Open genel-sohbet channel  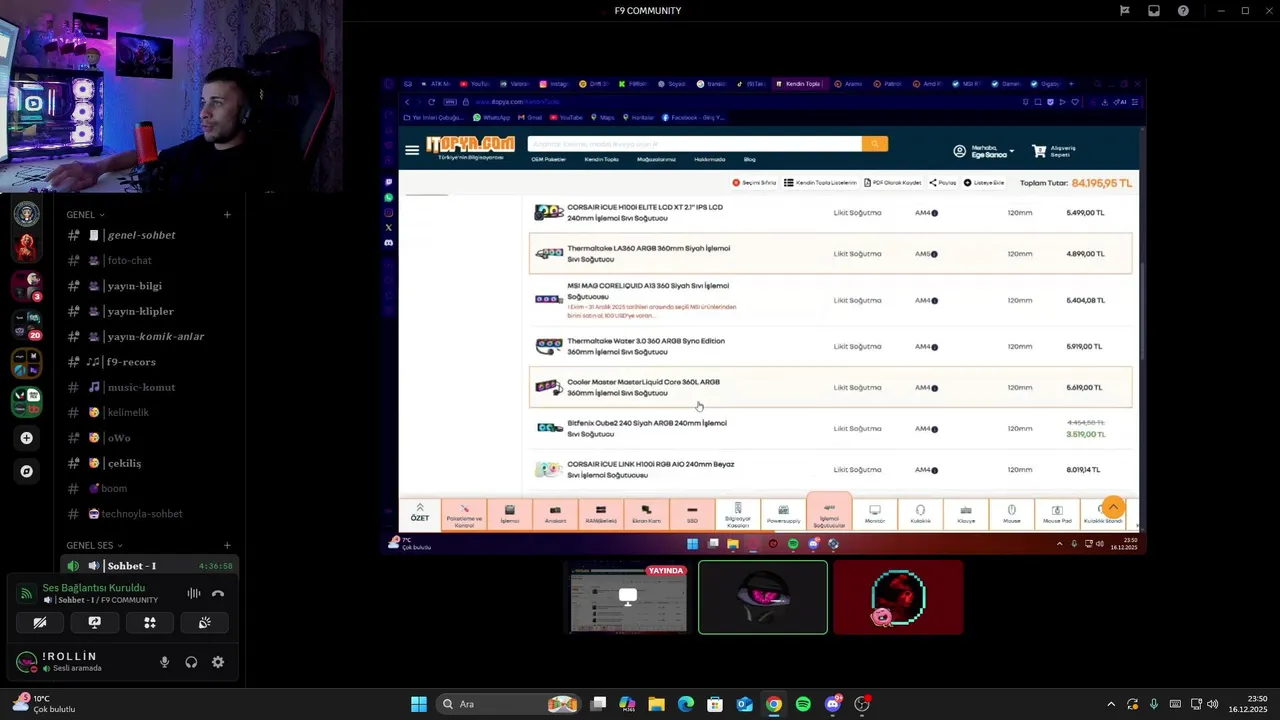141,235
